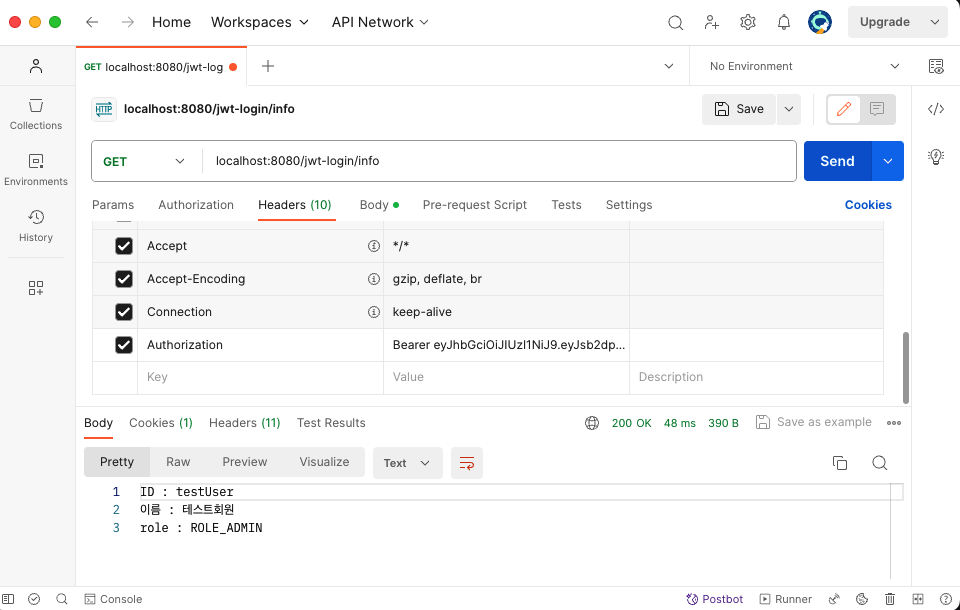
Task: Open the Test Results tab
Action: click(x=331, y=423)
